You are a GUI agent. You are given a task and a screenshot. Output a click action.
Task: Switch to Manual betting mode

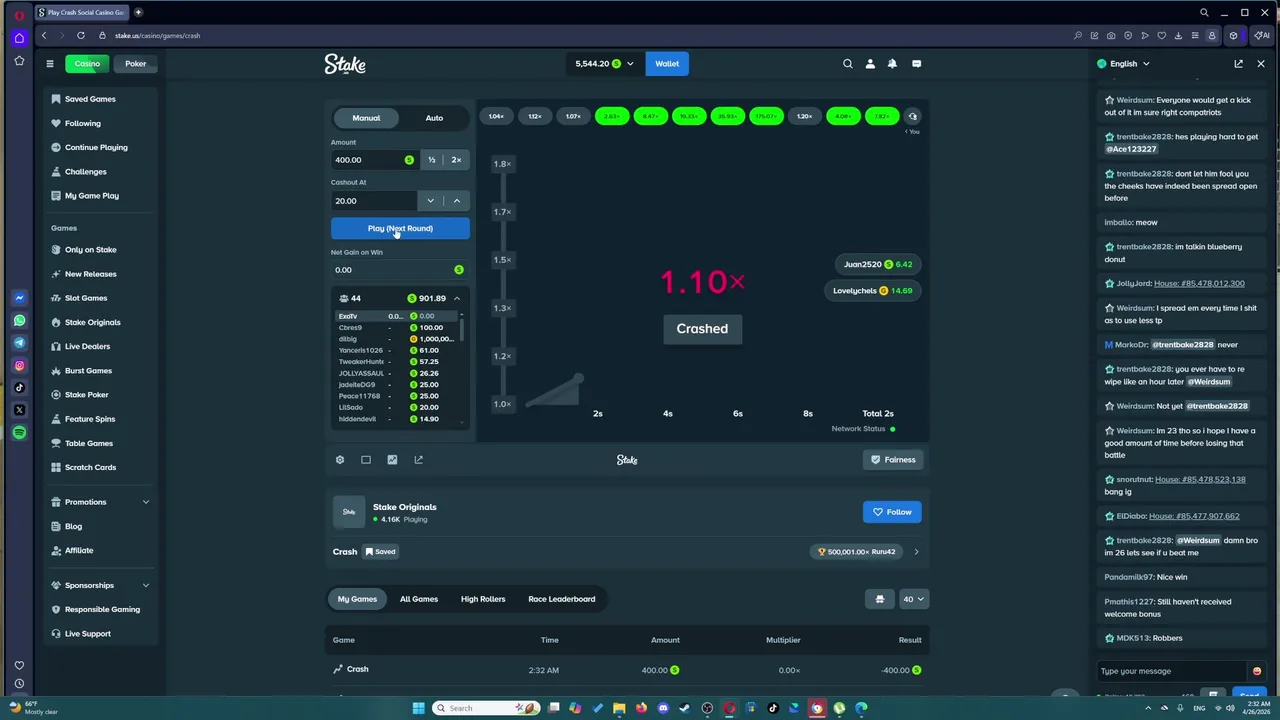[366, 118]
